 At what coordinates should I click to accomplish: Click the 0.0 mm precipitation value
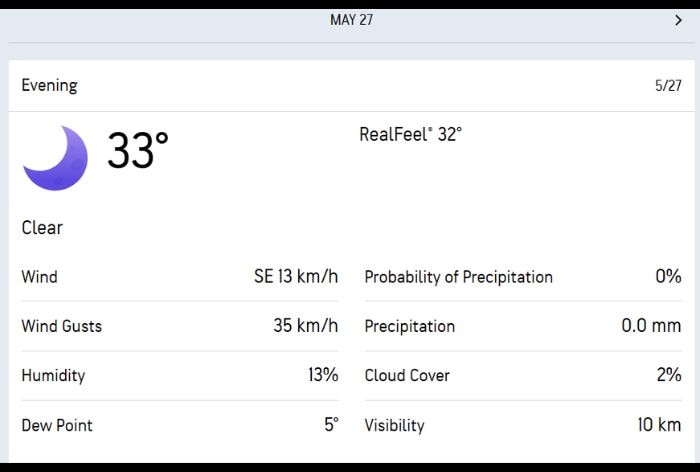pyautogui.click(x=651, y=326)
